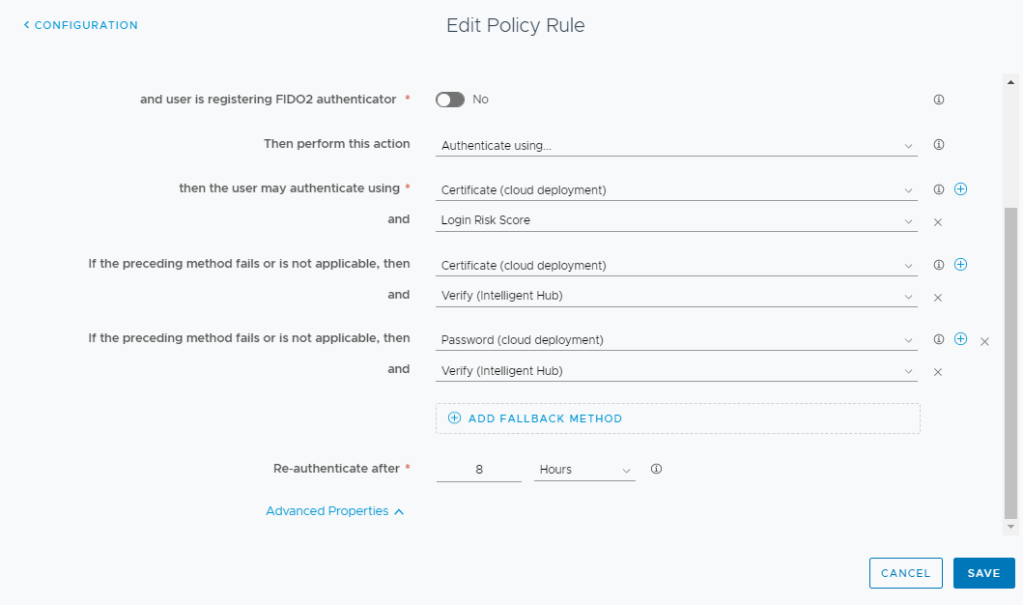The image size is (1023, 605).
Task: Go back to Configuration
Action: point(81,25)
